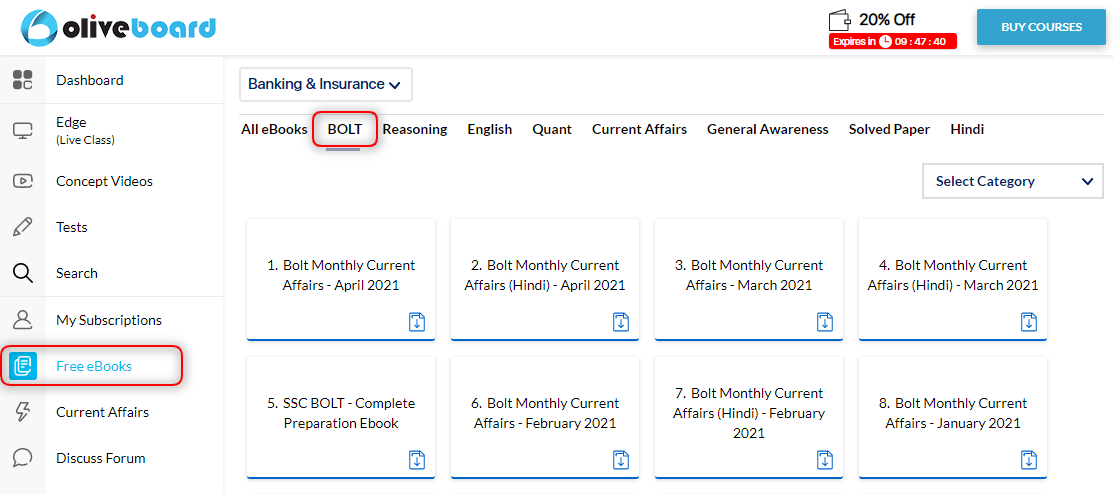The image size is (1113, 494).
Task: Expand the Banking & Insurance dropdown
Action: click(325, 84)
